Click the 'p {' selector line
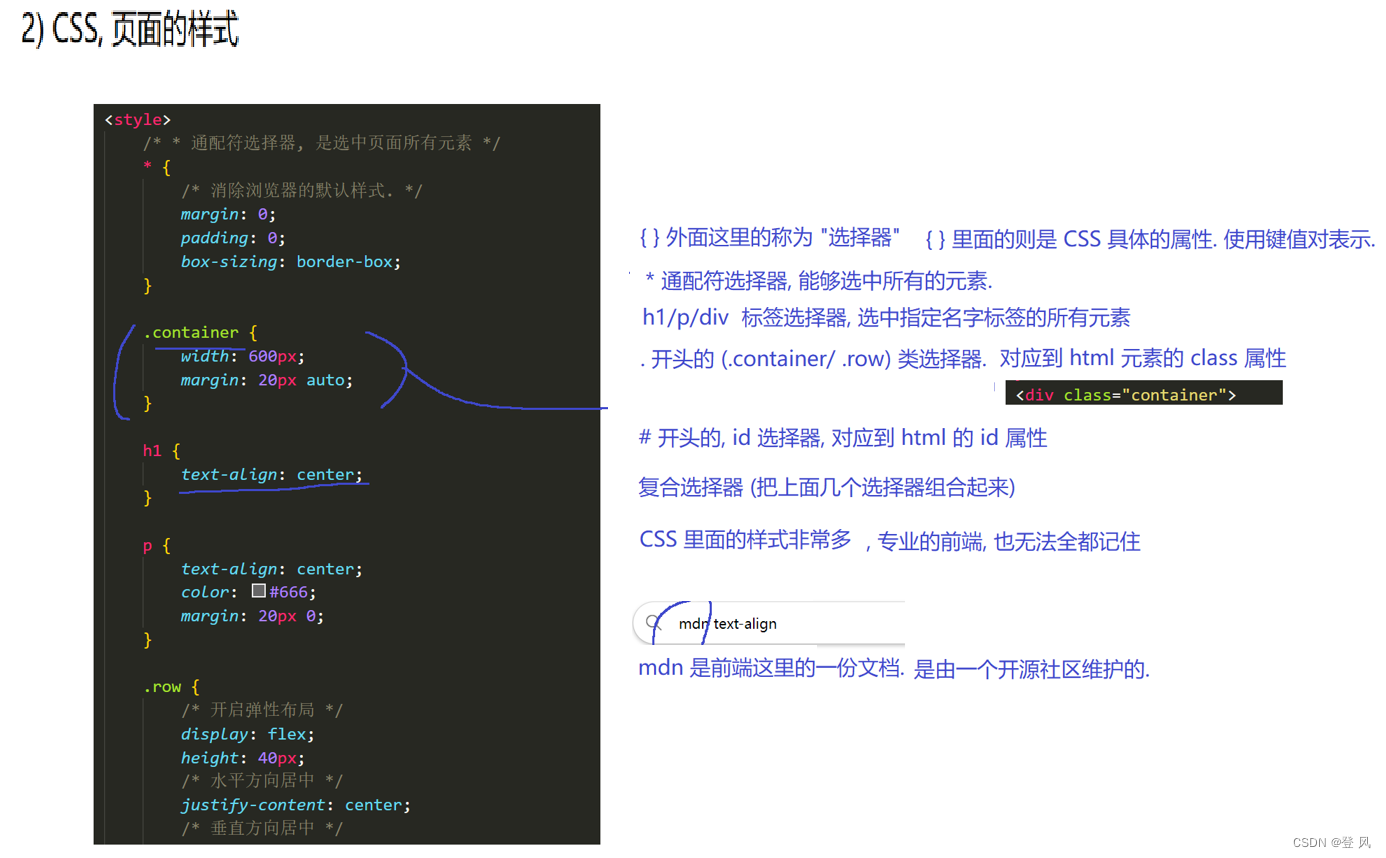Screen dimensions: 1386x858 pos(157,545)
